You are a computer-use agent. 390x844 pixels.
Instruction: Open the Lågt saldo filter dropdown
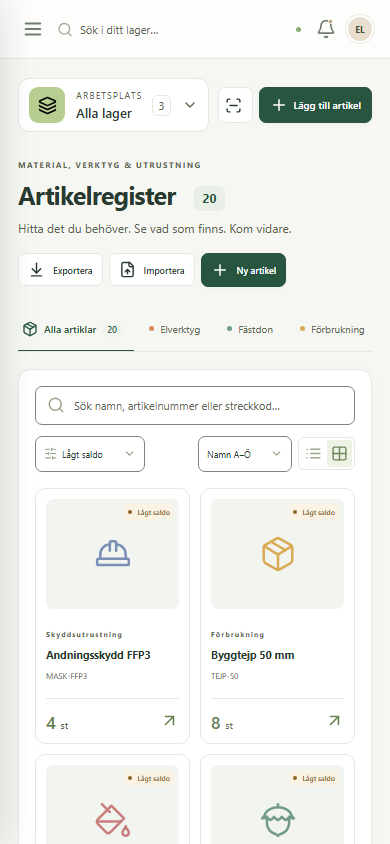coord(90,454)
